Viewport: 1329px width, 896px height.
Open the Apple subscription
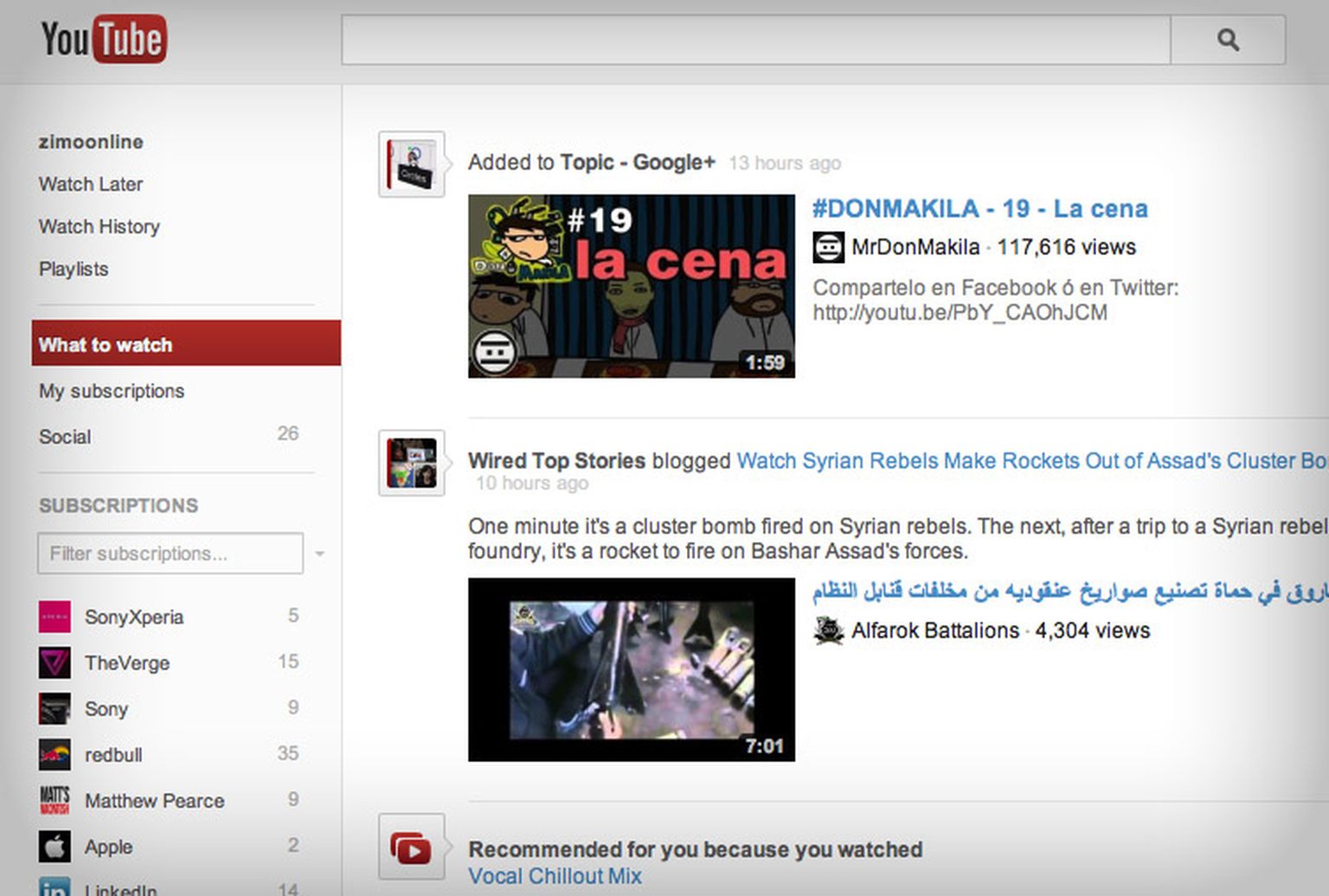coord(109,847)
